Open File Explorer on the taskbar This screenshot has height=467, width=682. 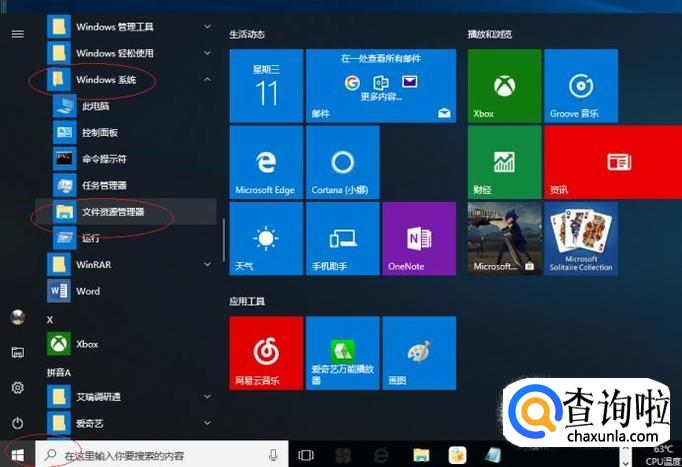coord(421,455)
